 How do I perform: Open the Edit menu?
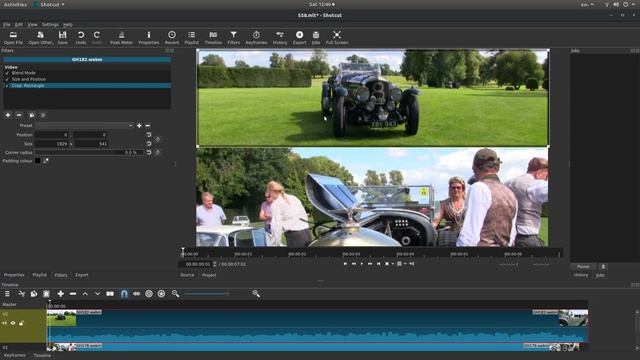[x=19, y=24]
